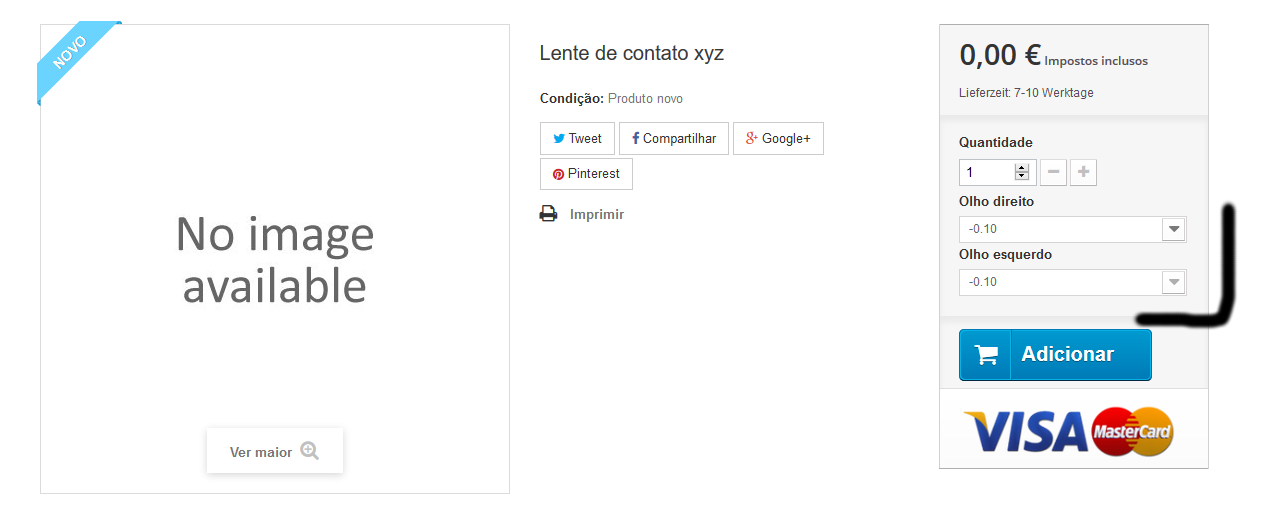Click the VISA logo
The width and height of the screenshot is (1266, 522).
click(x=1026, y=432)
